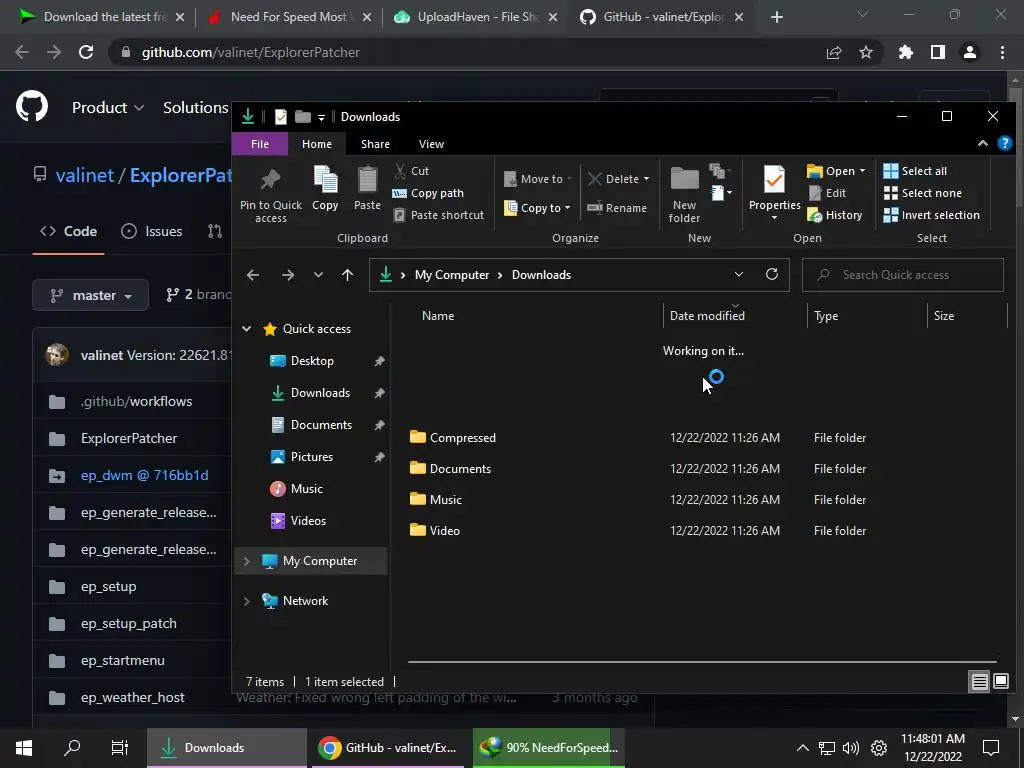1024x768 pixels.
Task: Open the notification center icon
Action: point(991,748)
